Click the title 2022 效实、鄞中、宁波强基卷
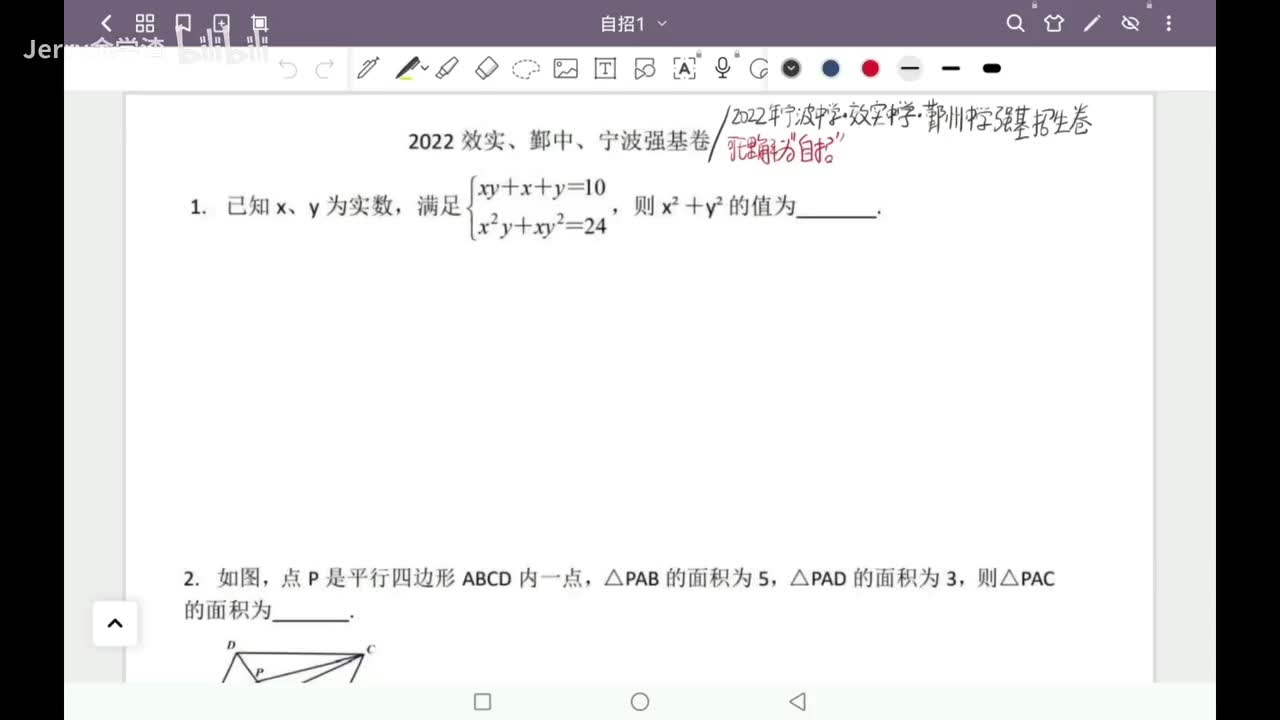The image size is (1280, 720). pos(559,142)
